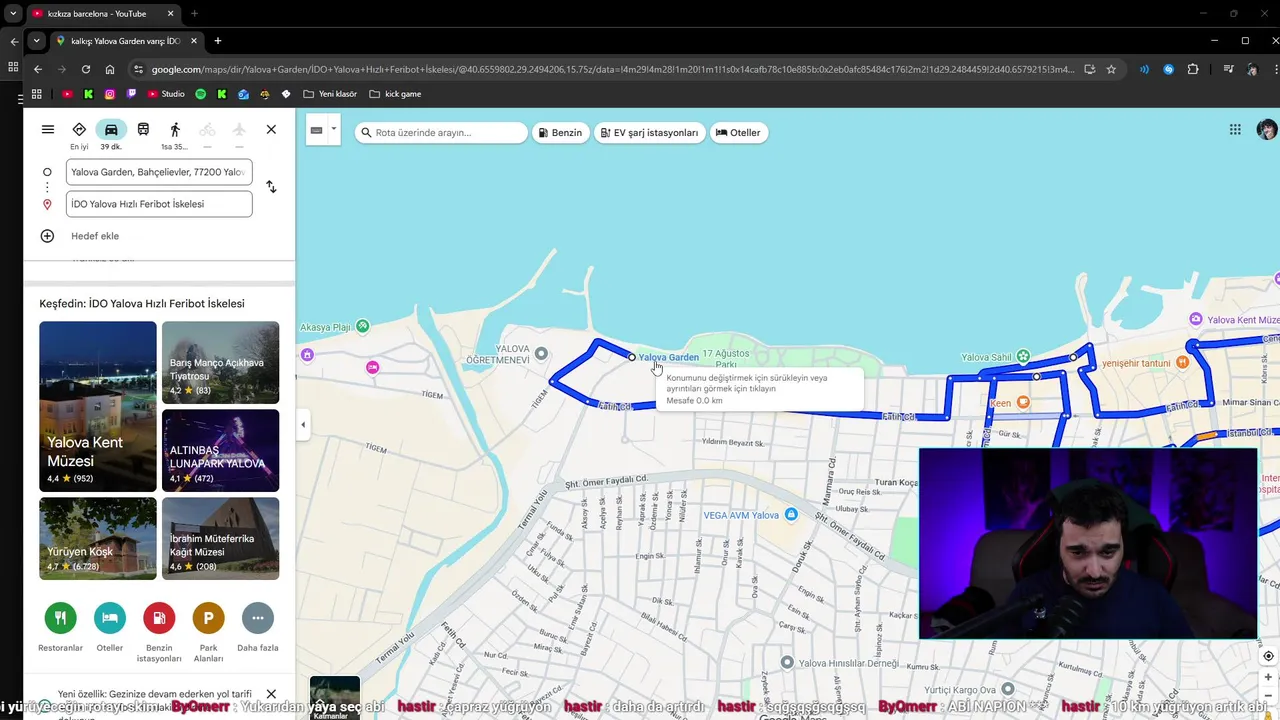Search nearby Park Alanları
Screen dimensions: 1280x720
coord(208,632)
